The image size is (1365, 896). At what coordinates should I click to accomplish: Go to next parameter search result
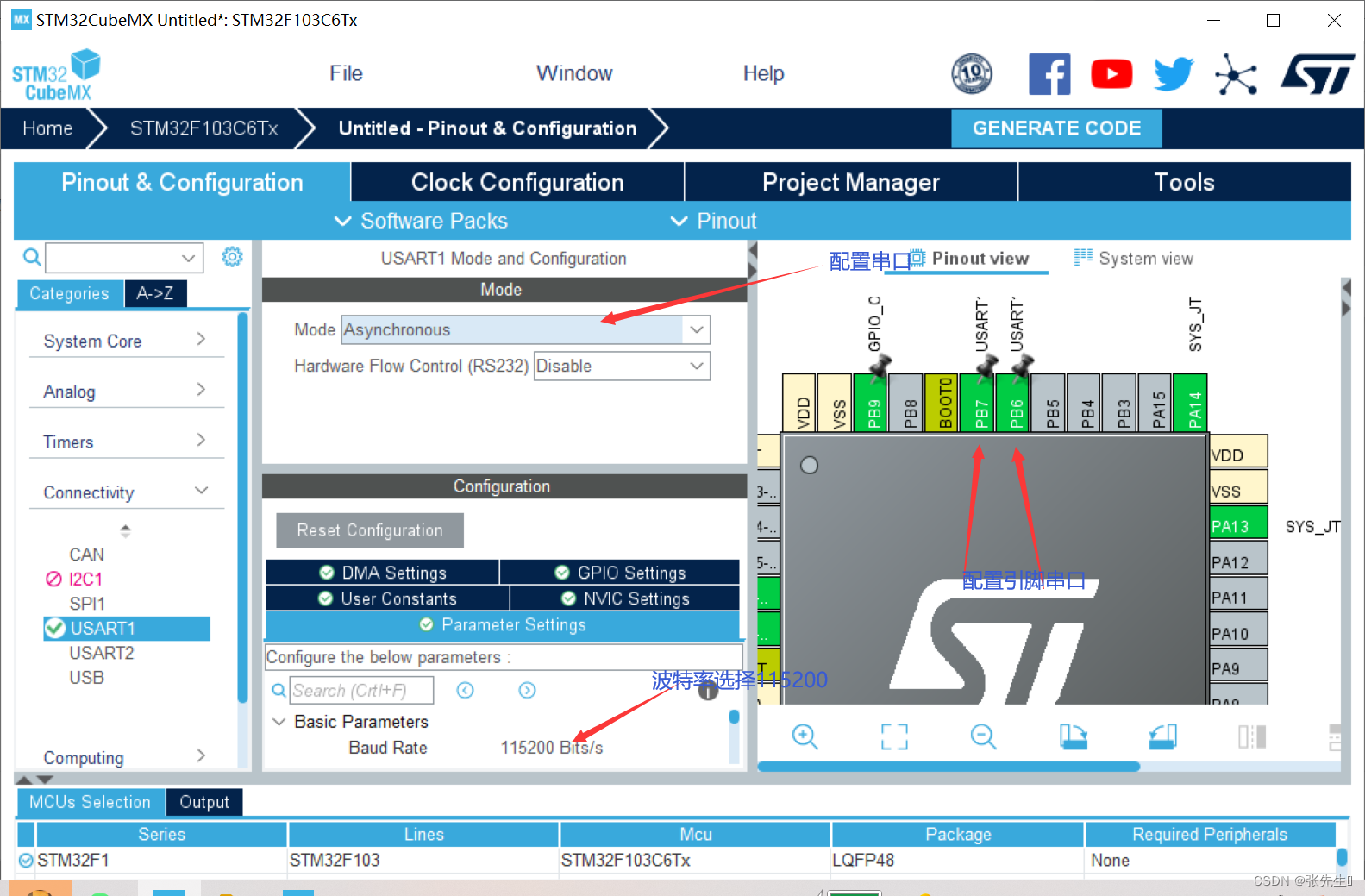pyautogui.click(x=527, y=690)
